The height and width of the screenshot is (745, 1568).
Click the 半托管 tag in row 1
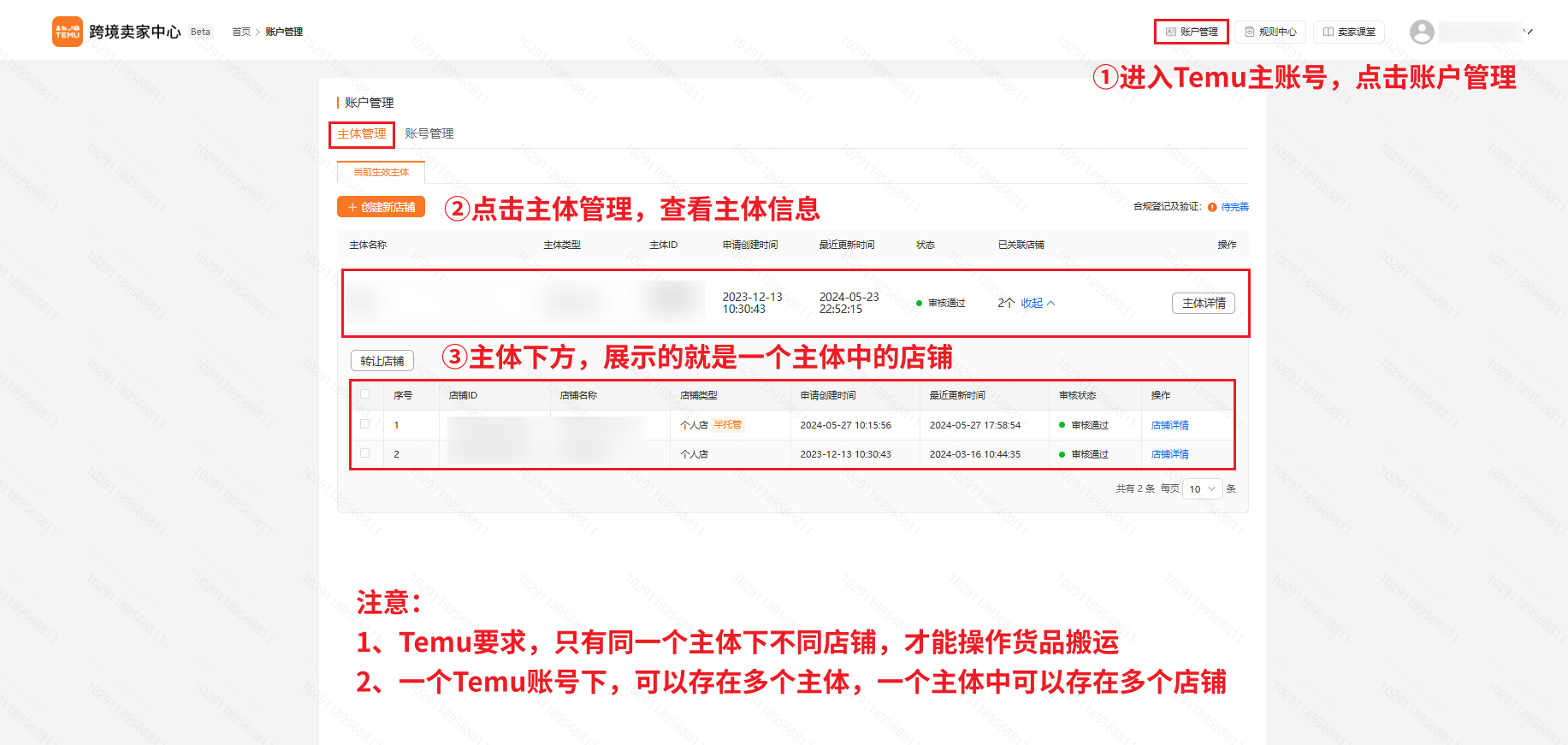(728, 425)
